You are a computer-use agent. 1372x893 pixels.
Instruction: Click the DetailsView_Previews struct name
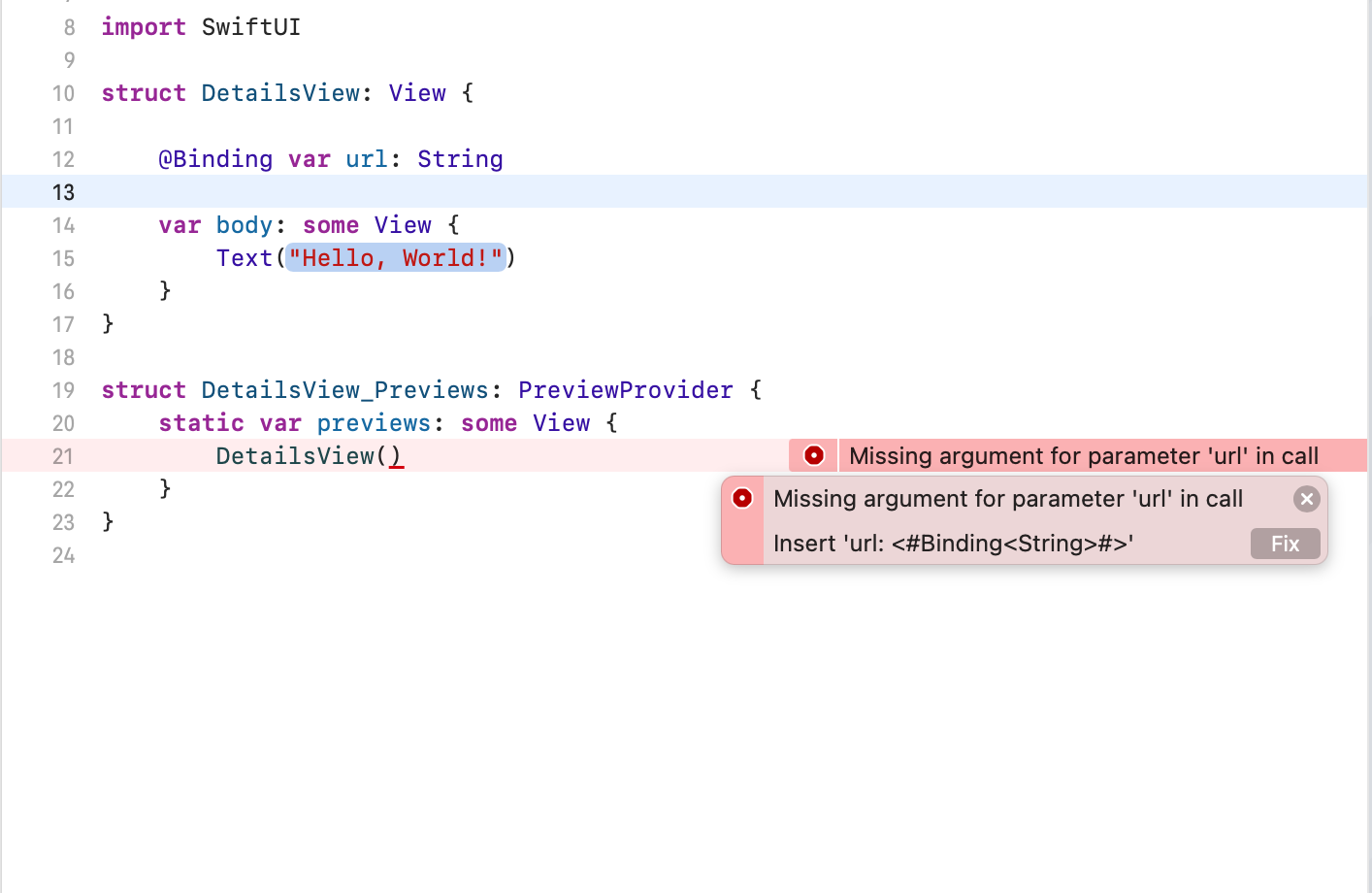point(344,390)
